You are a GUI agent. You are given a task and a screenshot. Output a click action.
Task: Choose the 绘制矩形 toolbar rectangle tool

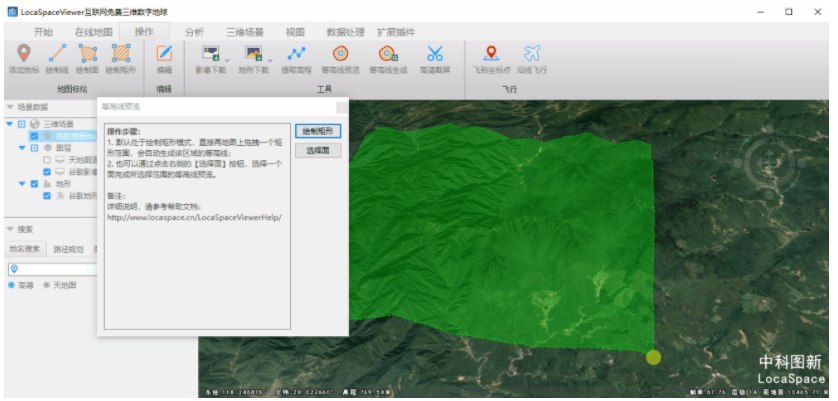(x=121, y=59)
